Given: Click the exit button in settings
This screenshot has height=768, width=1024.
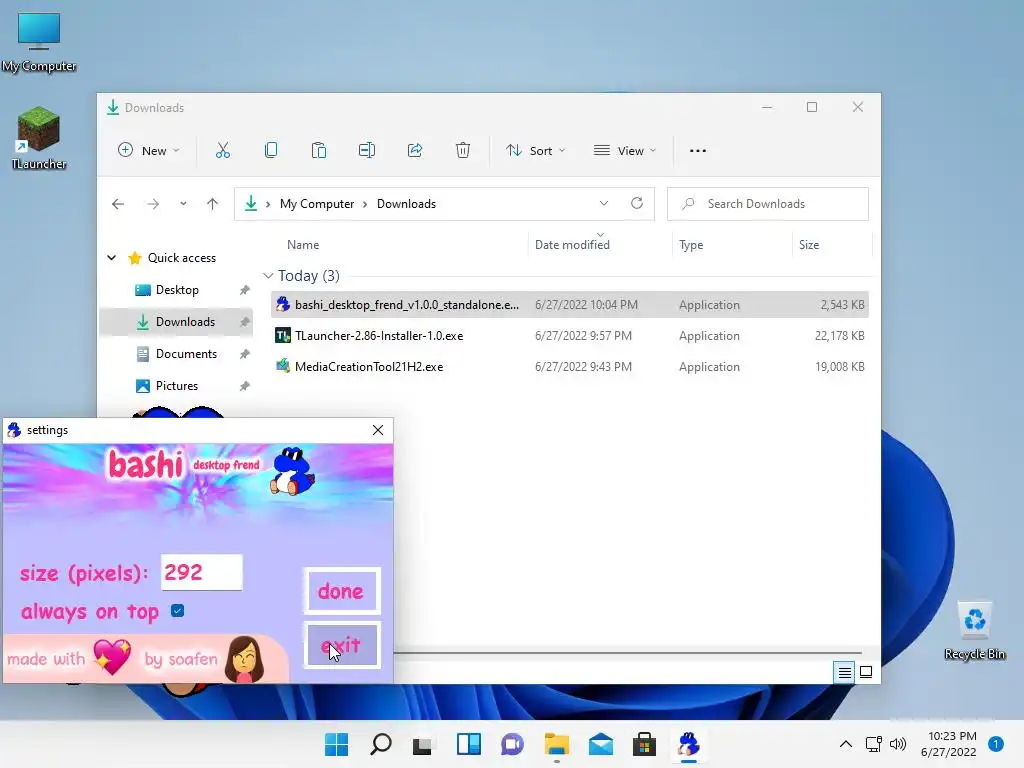Looking at the screenshot, I should pos(342,645).
